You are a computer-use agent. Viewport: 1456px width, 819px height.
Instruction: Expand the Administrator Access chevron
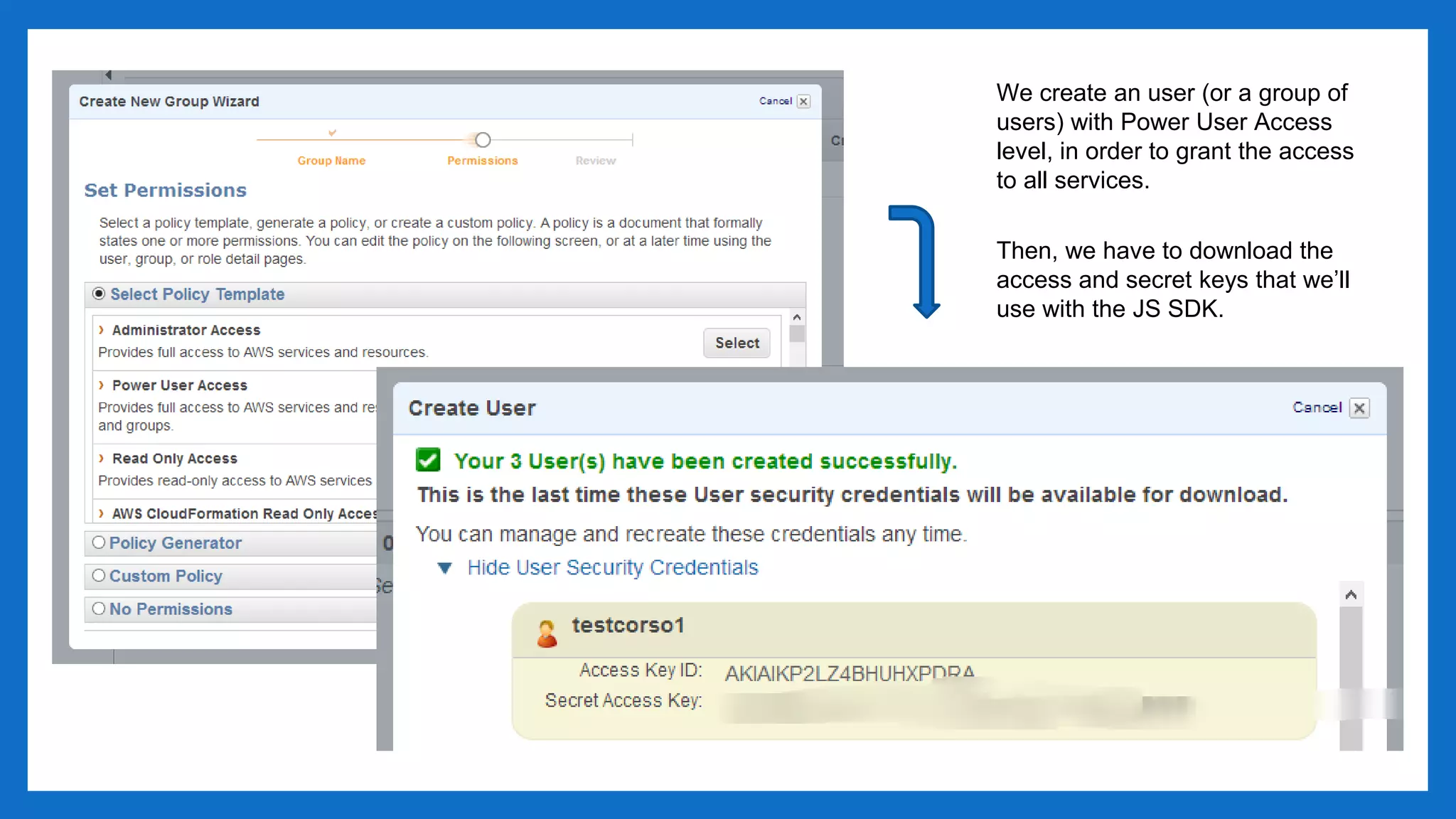coord(101,330)
